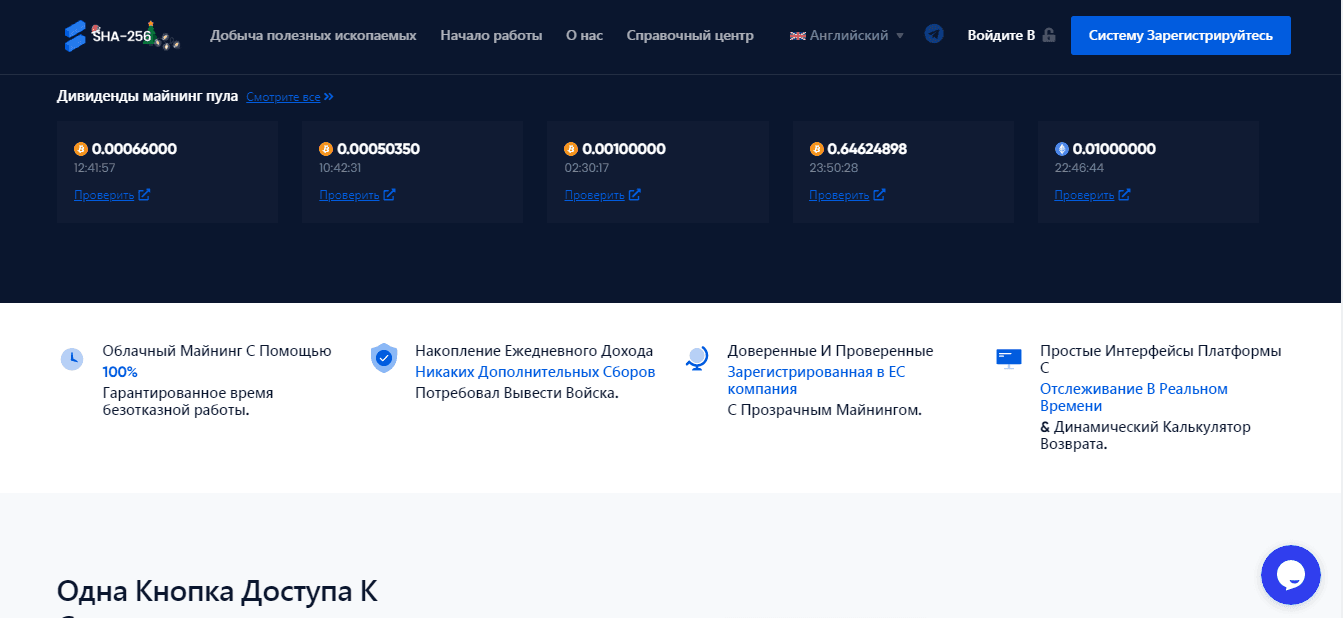Expand Смотрите все double chevron
Image resolution: width=1343 pixels, height=618 pixels.
pyautogui.click(x=329, y=97)
